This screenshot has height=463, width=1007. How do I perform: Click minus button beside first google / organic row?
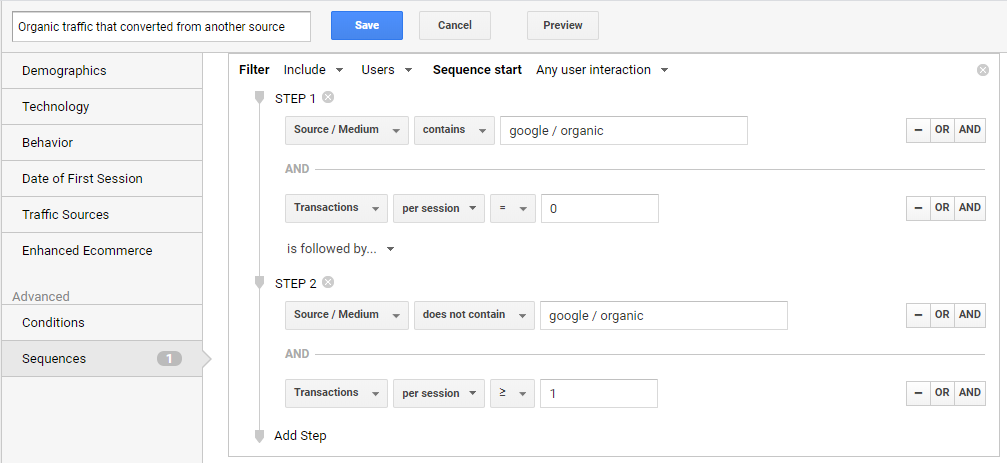pos(917,130)
